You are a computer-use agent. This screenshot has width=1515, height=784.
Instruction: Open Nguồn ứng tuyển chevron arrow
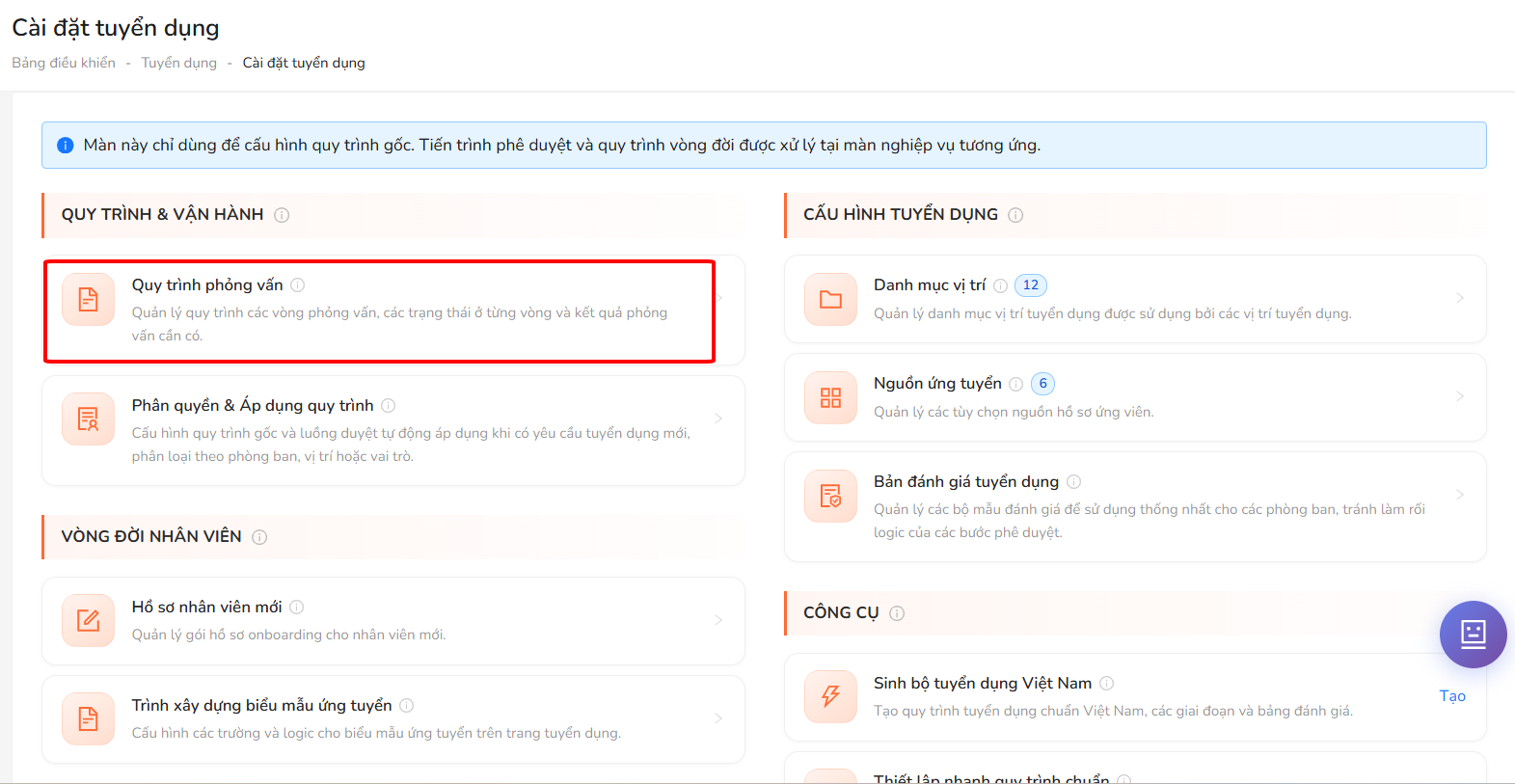(x=1460, y=396)
